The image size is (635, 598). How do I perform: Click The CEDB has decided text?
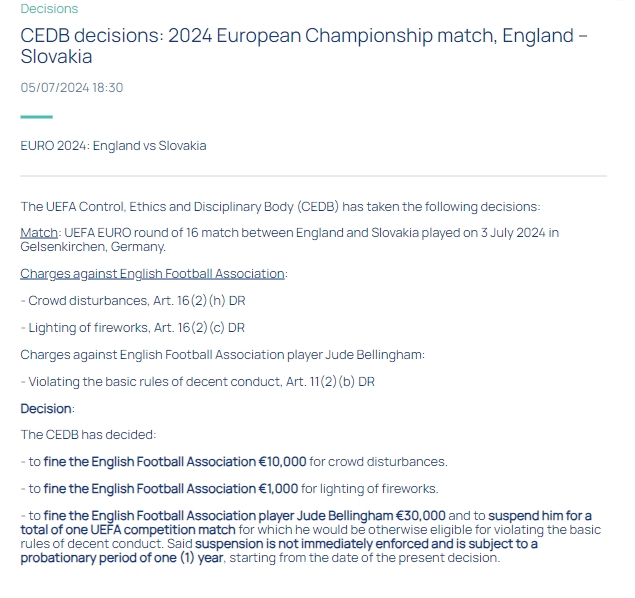(x=88, y=435)
